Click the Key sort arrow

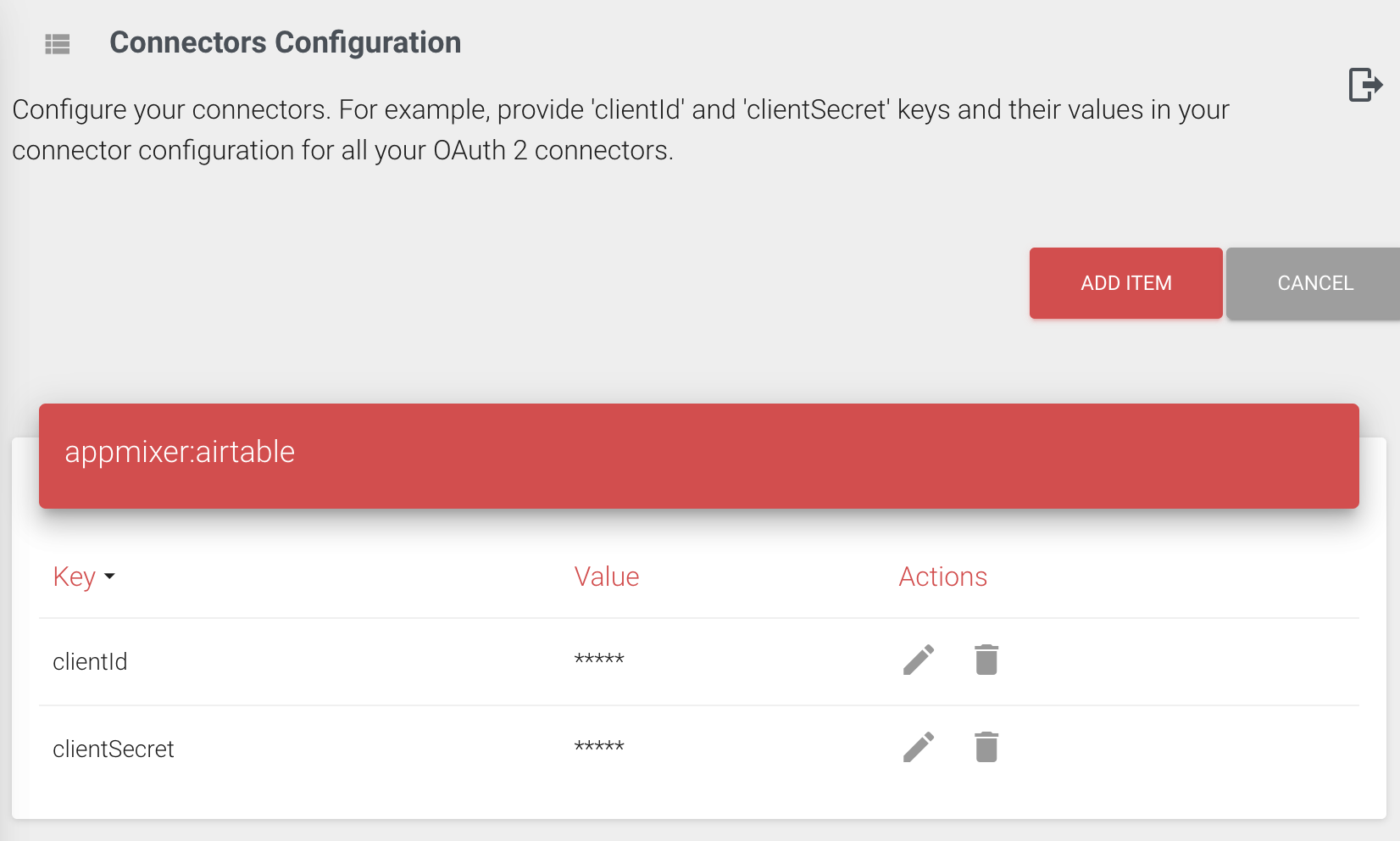pos(109,577)
